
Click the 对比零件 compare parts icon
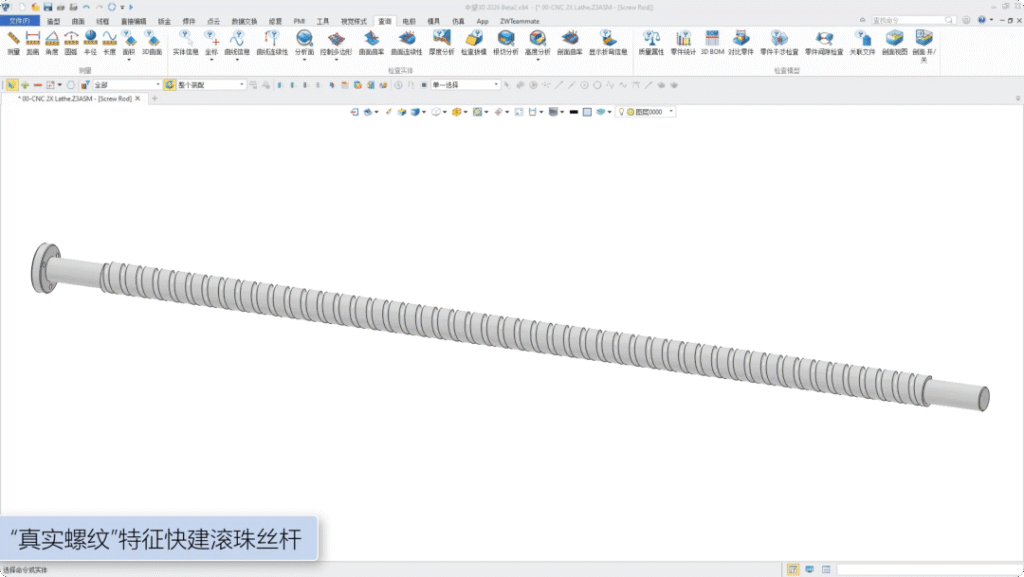coord(741,41)
